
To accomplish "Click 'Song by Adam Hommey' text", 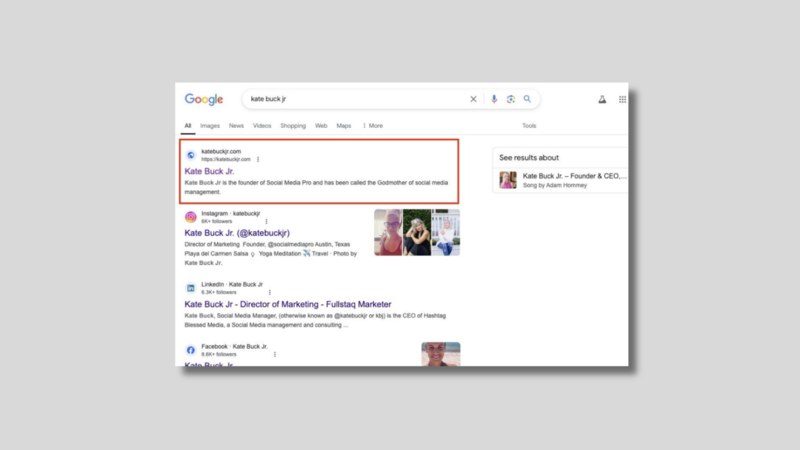I will click(x=555, y=185).
